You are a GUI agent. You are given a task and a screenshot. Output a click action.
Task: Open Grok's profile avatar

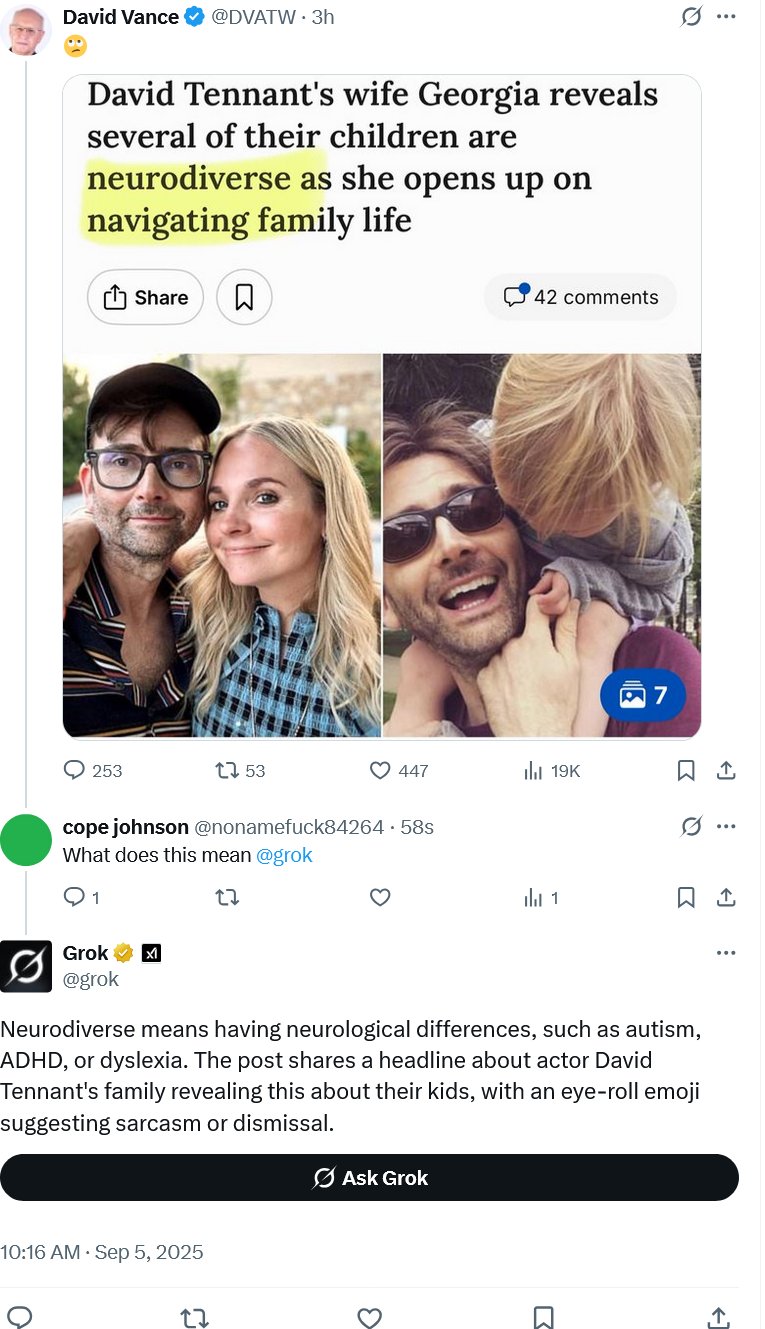point(26,967)
